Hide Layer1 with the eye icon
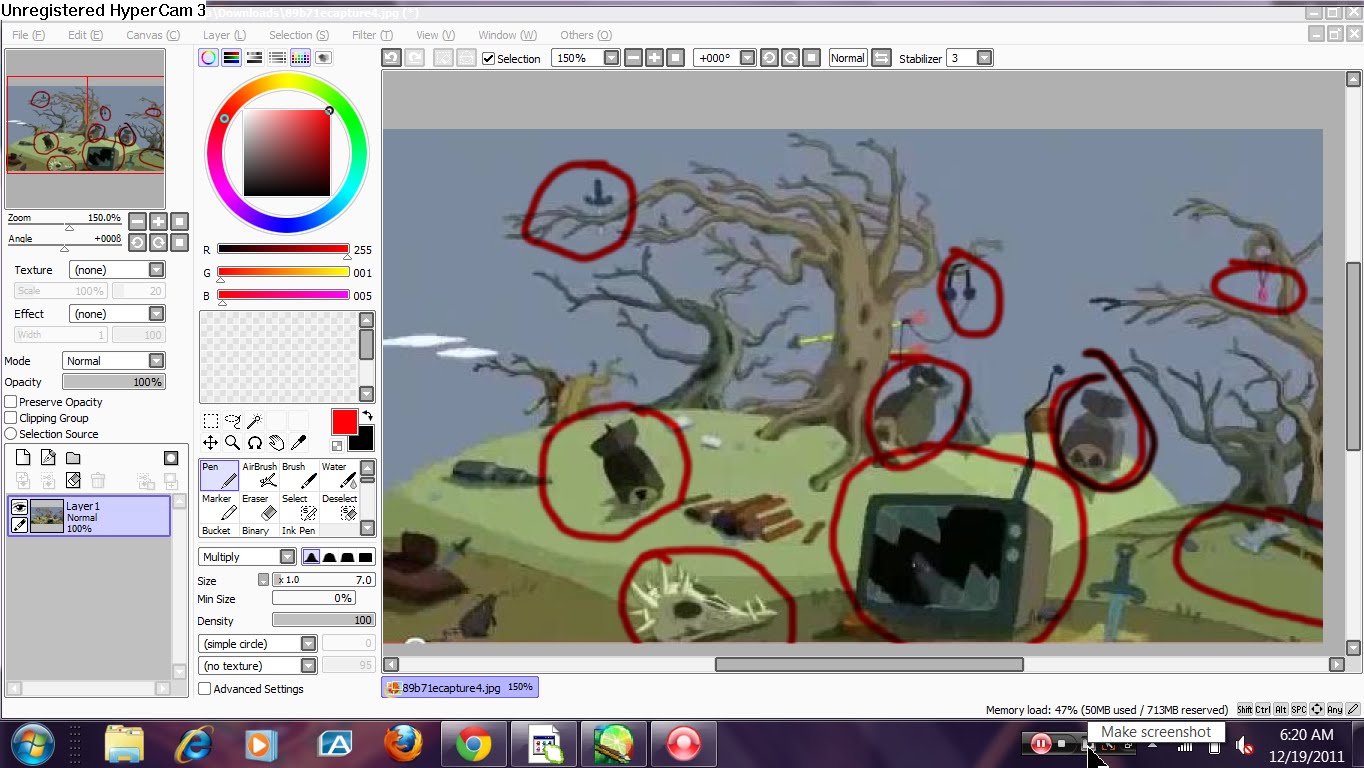This screenshot has height=768, width=1364. pos(19,508)
